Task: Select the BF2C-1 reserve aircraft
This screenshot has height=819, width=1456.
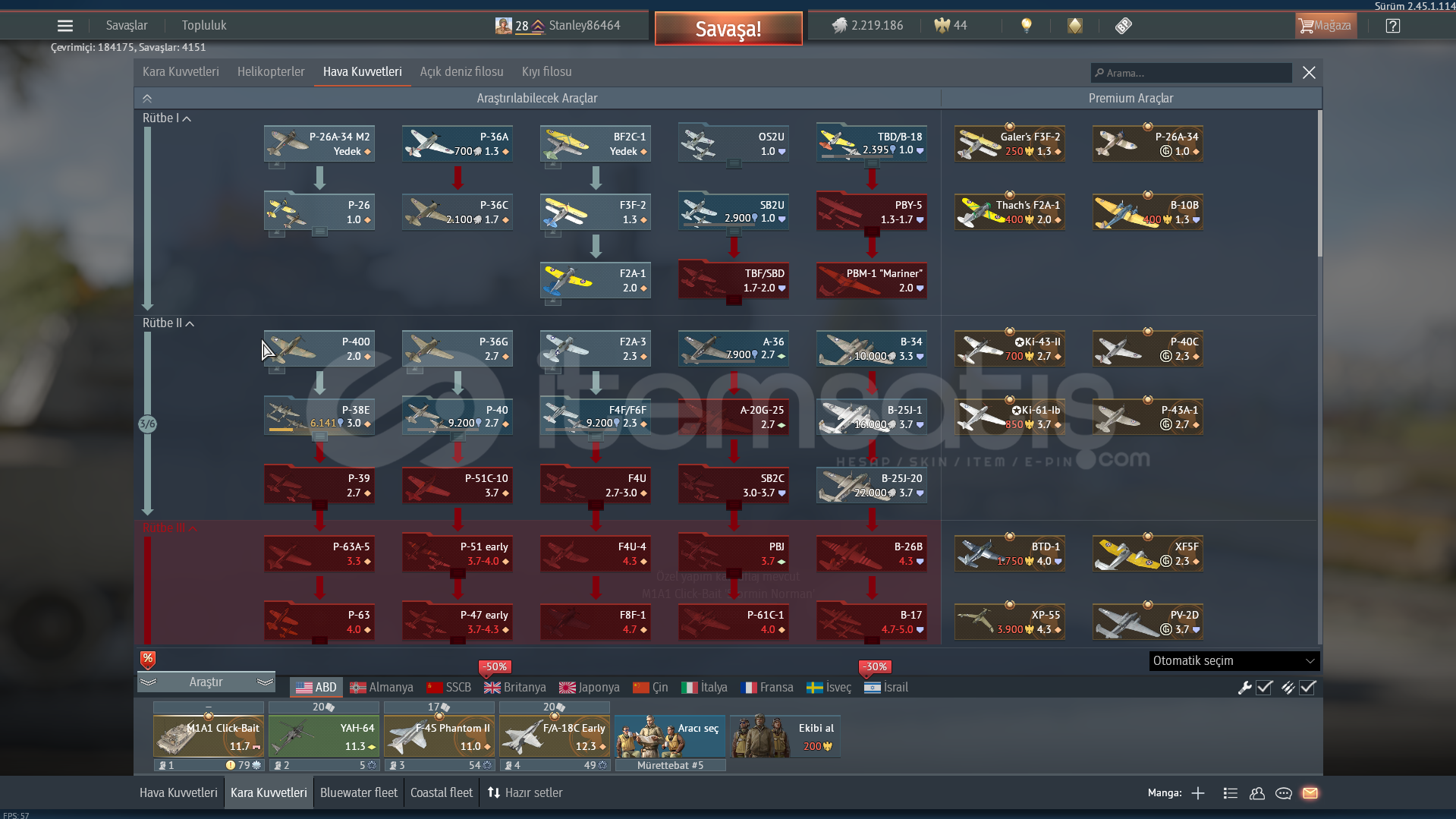Action: pos(596,143)
